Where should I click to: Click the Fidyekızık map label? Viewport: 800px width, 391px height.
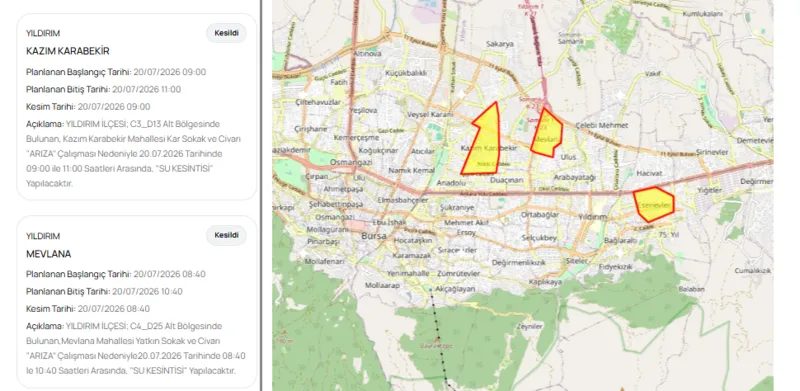(616, 266)
